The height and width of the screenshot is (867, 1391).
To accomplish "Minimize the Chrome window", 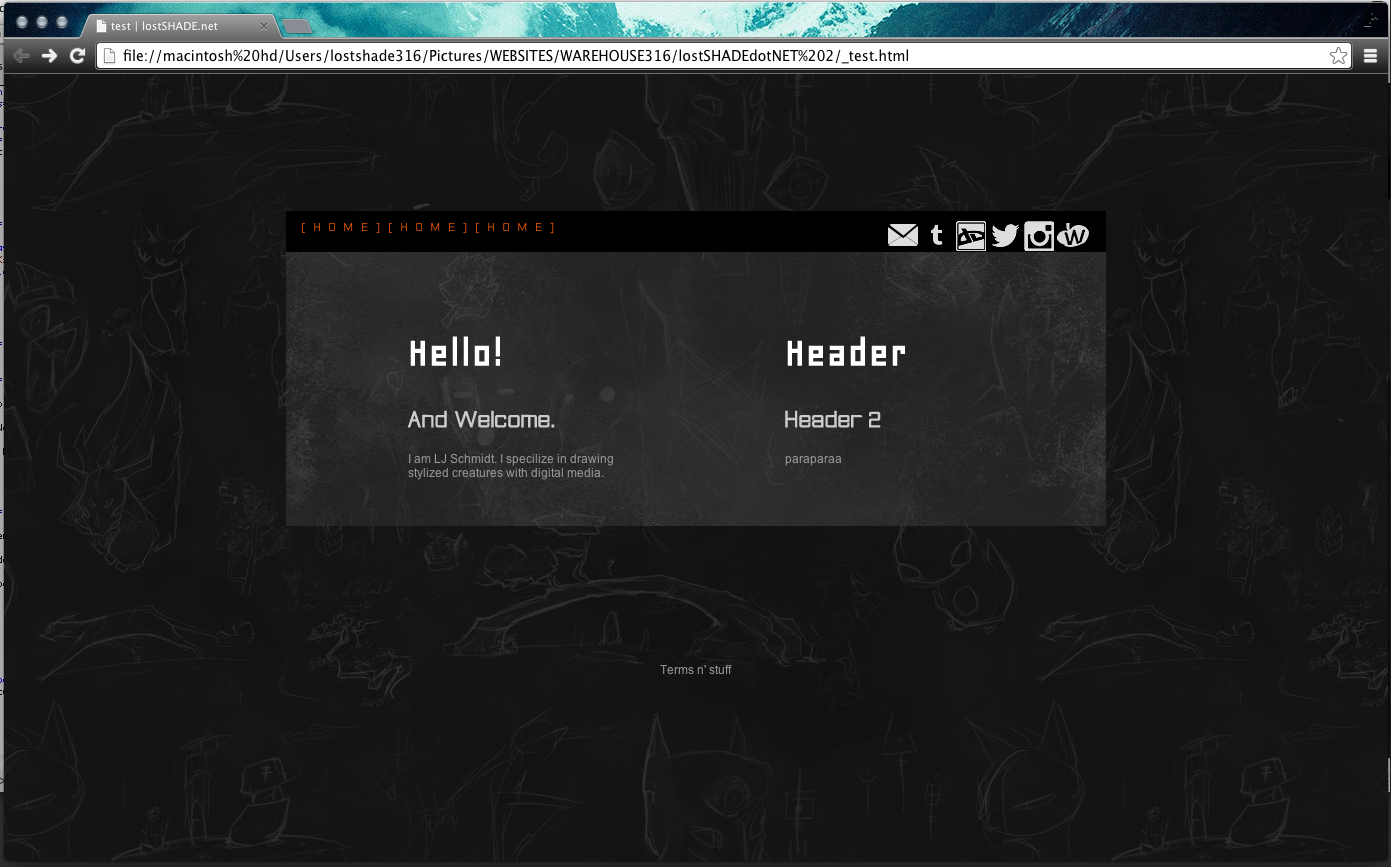I will (x=42, y=22).
